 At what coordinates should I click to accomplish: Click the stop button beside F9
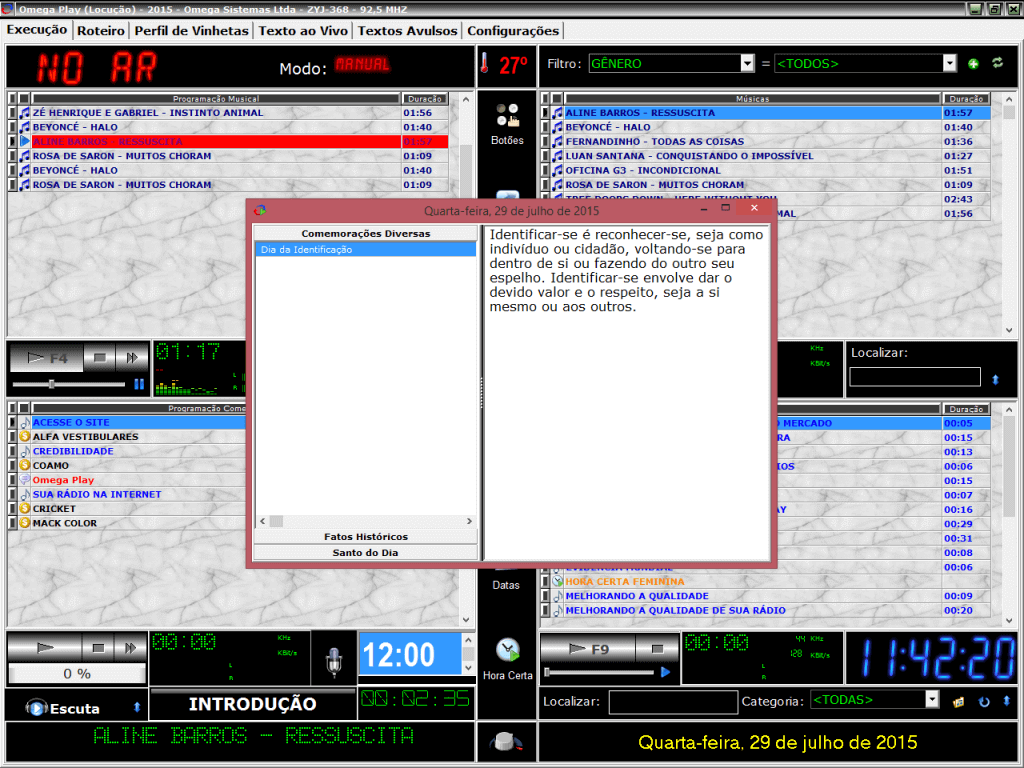[657, 648]
